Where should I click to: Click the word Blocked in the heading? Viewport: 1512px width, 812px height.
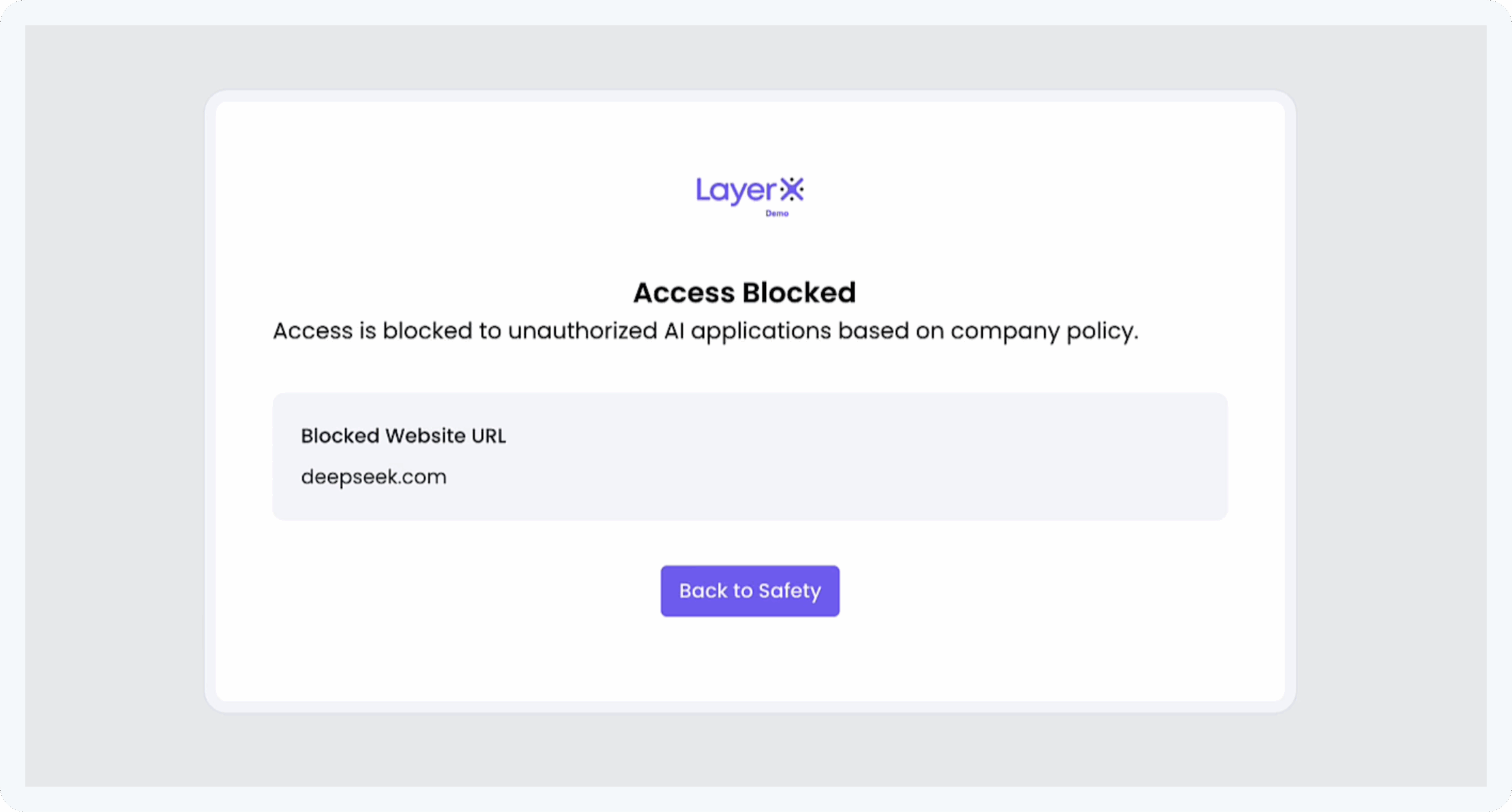click(x=799, y=293)
